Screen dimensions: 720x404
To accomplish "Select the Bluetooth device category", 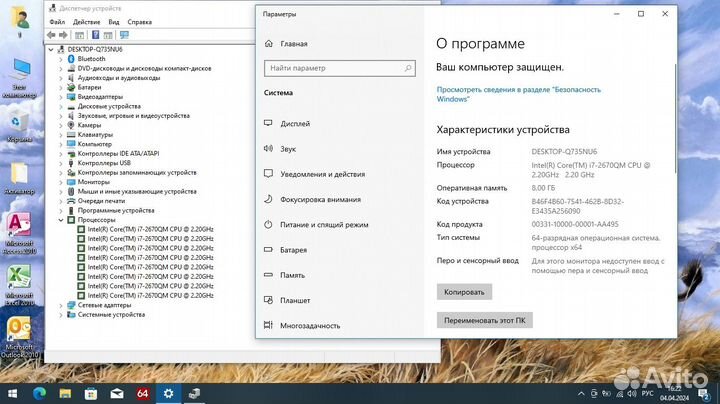I will (91, 59).
